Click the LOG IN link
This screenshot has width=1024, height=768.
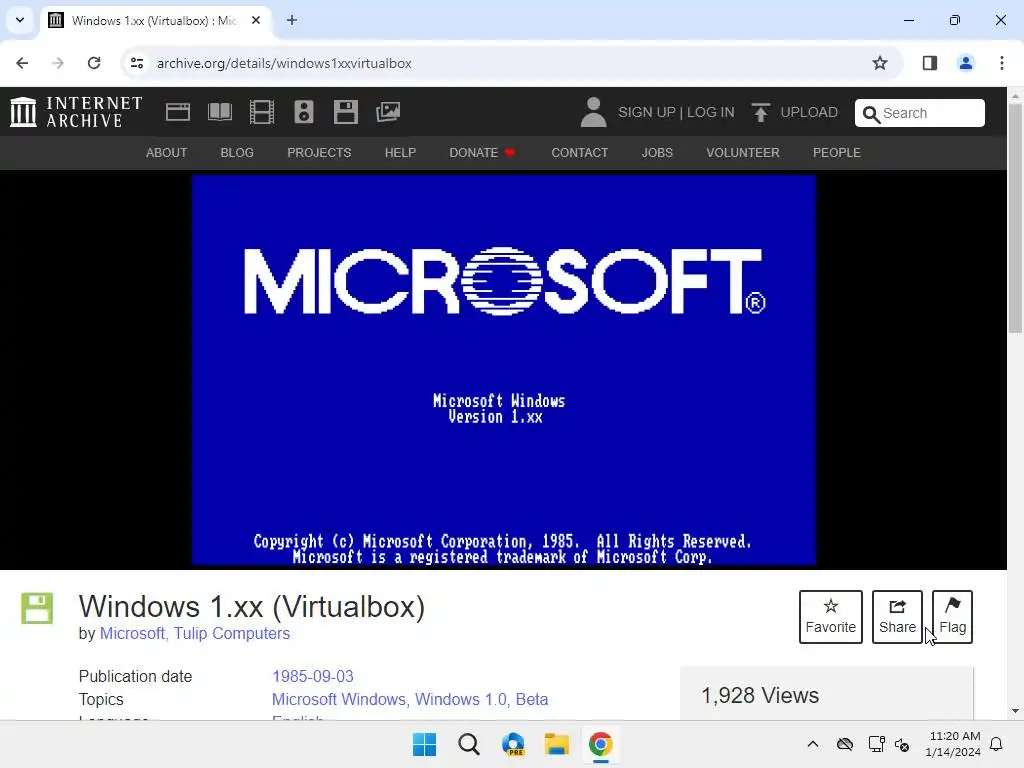[711, 112]
